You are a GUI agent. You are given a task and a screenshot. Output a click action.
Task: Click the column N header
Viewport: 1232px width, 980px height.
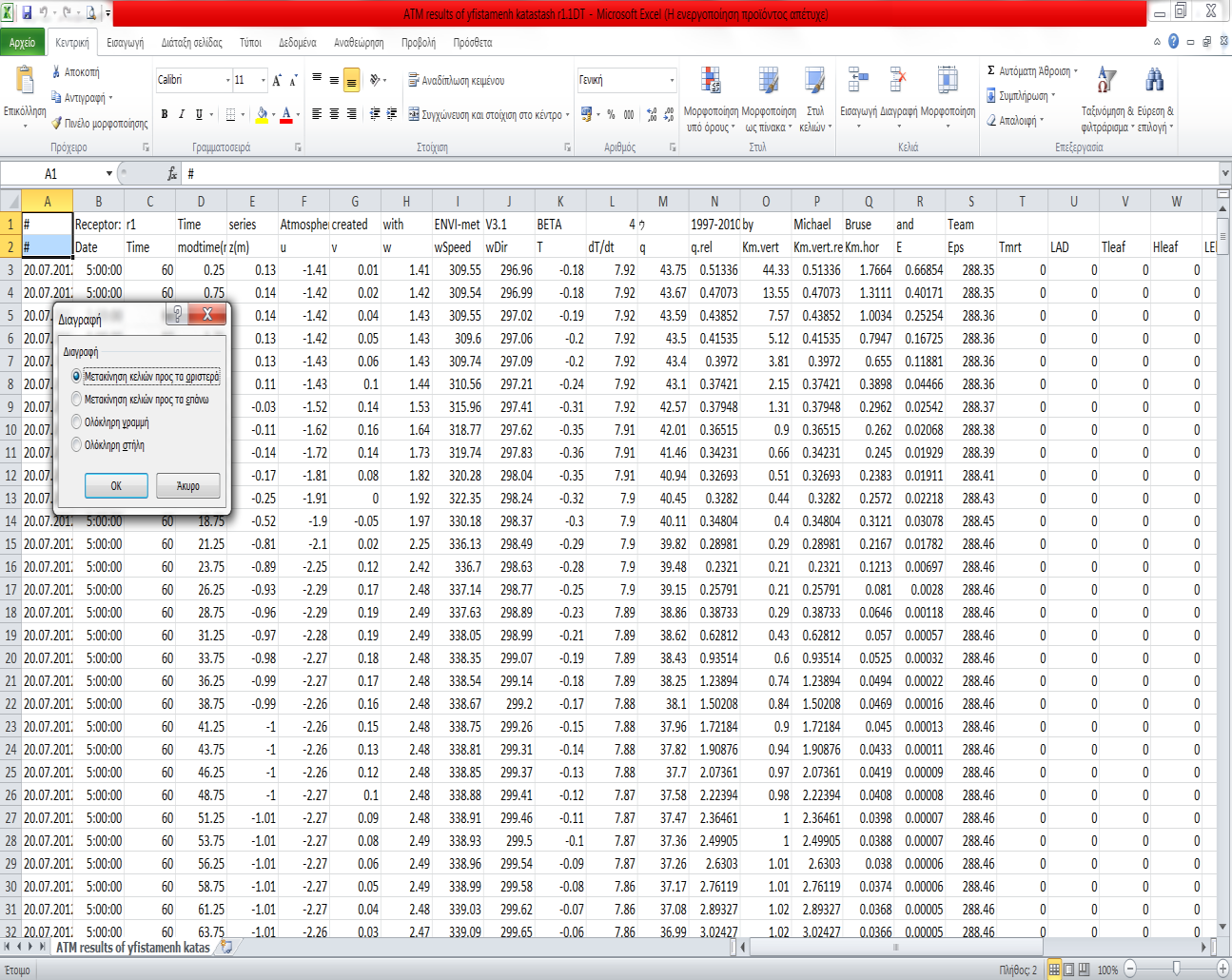(714, 202)
